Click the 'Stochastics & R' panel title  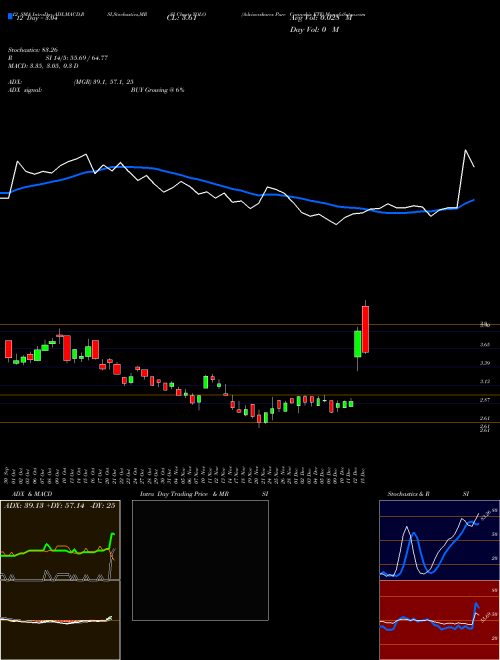tap(409, 494)
